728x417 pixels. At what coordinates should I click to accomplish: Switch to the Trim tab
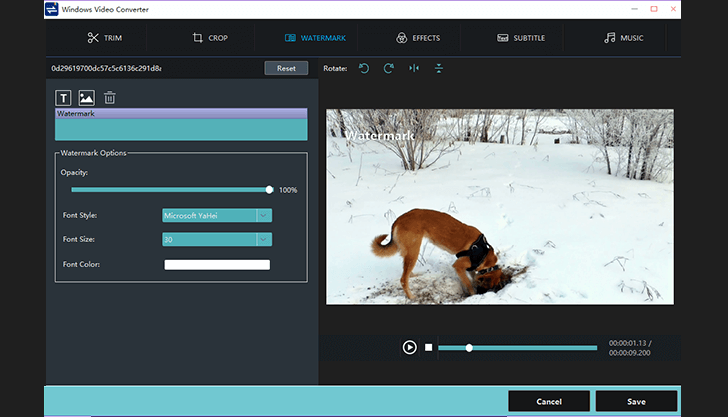(104, 38)
